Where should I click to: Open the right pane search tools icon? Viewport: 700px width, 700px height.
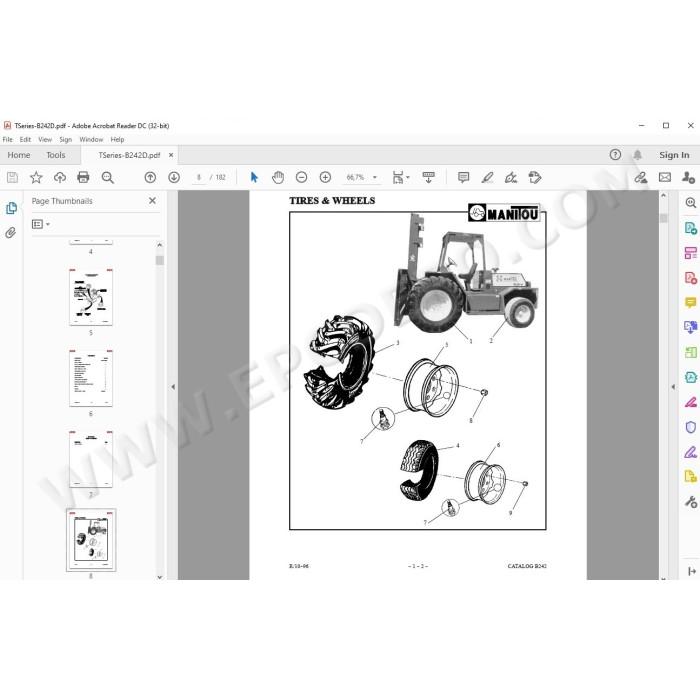(690, 203)
